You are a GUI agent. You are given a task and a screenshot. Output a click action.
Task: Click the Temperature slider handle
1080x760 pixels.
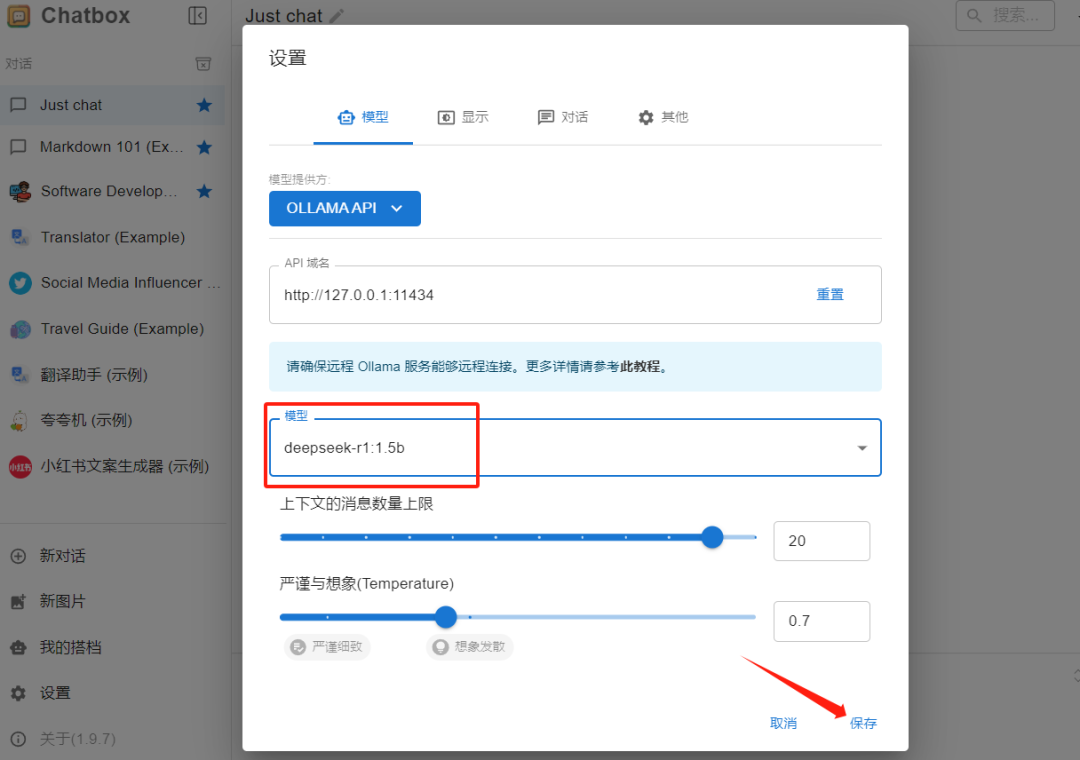(446, 617)
